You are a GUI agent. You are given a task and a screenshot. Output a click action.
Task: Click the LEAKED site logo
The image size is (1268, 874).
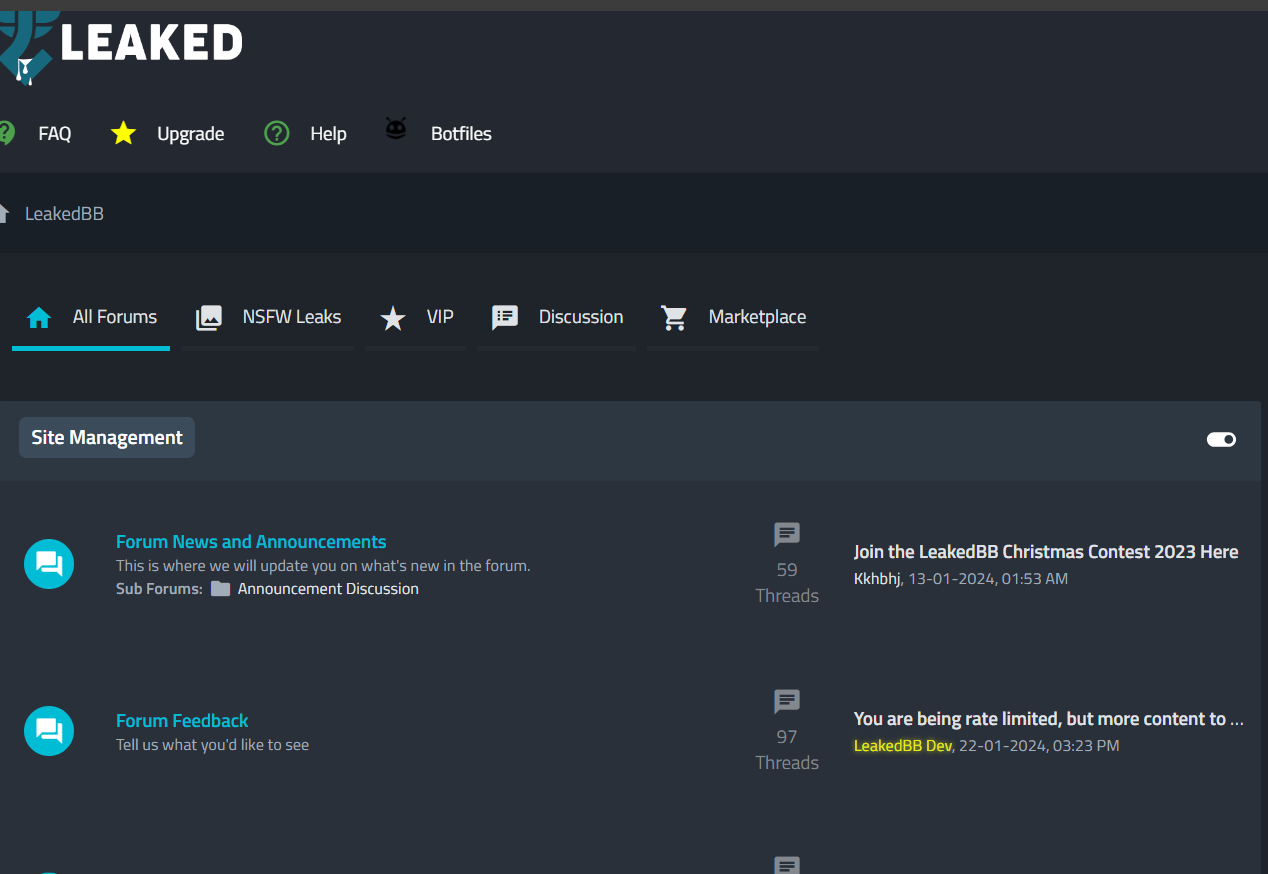coord(121,47)
